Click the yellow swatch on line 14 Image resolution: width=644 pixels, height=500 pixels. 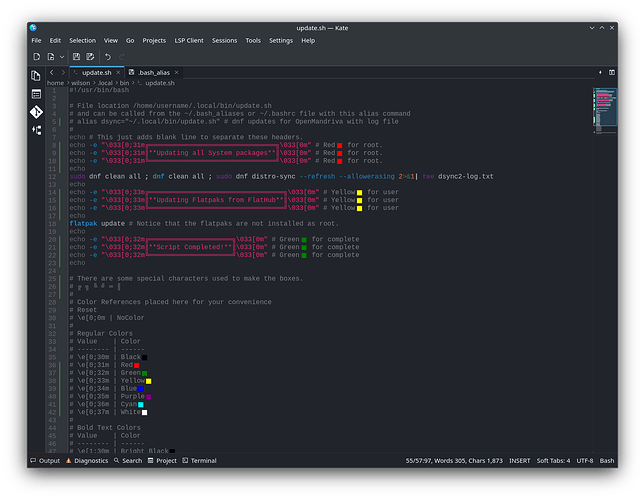359,193
